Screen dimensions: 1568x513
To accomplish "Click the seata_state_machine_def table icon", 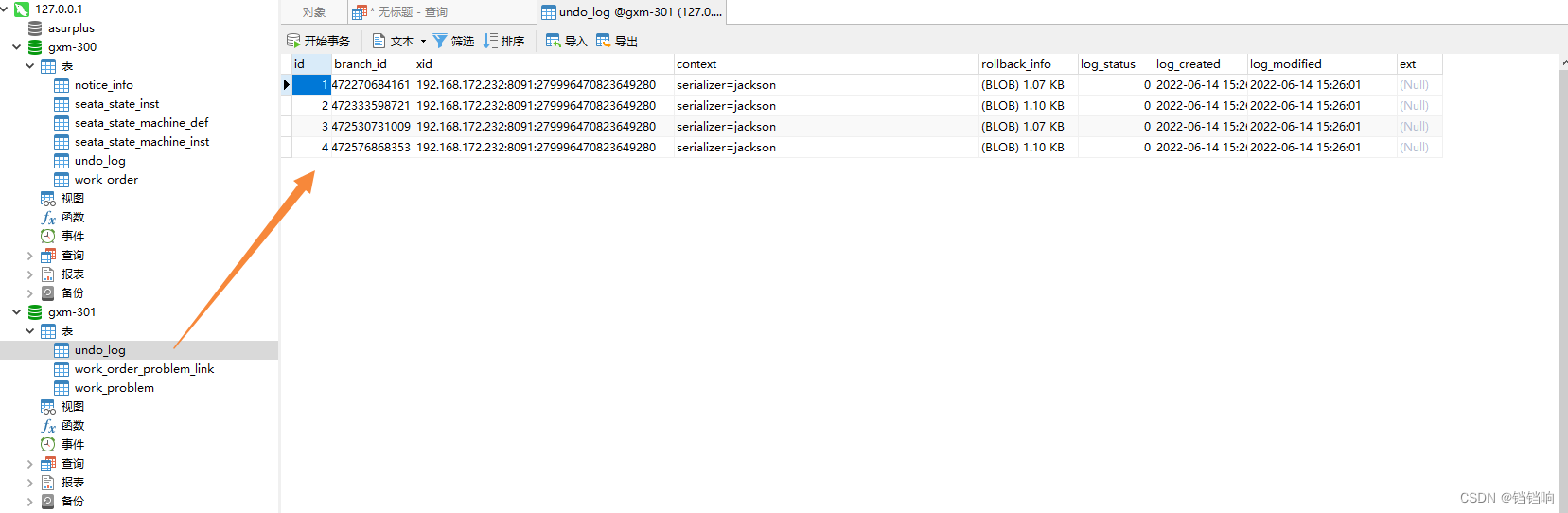I will (x=62, y=123).
